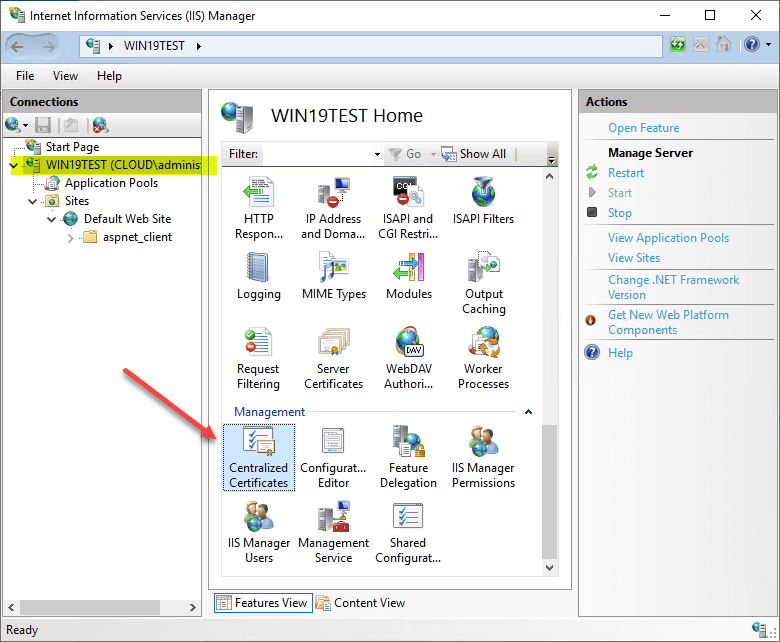Image resolution: width=780 pixels, height=642 pixels.
Task: Open Shared Configuration feature
Action: pos(408,532)
